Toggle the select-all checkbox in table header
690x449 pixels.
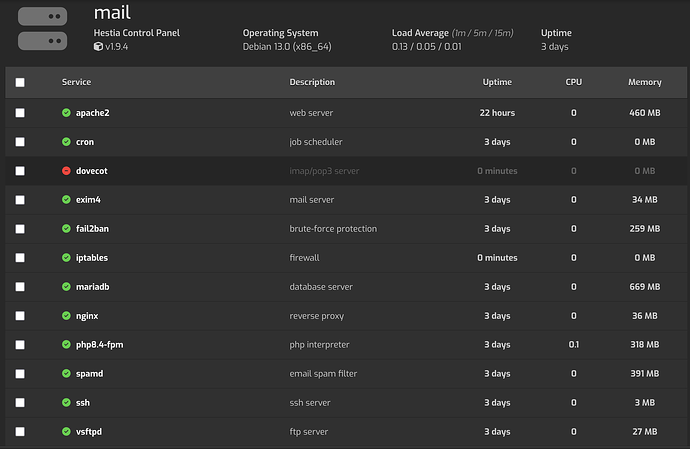21,83
